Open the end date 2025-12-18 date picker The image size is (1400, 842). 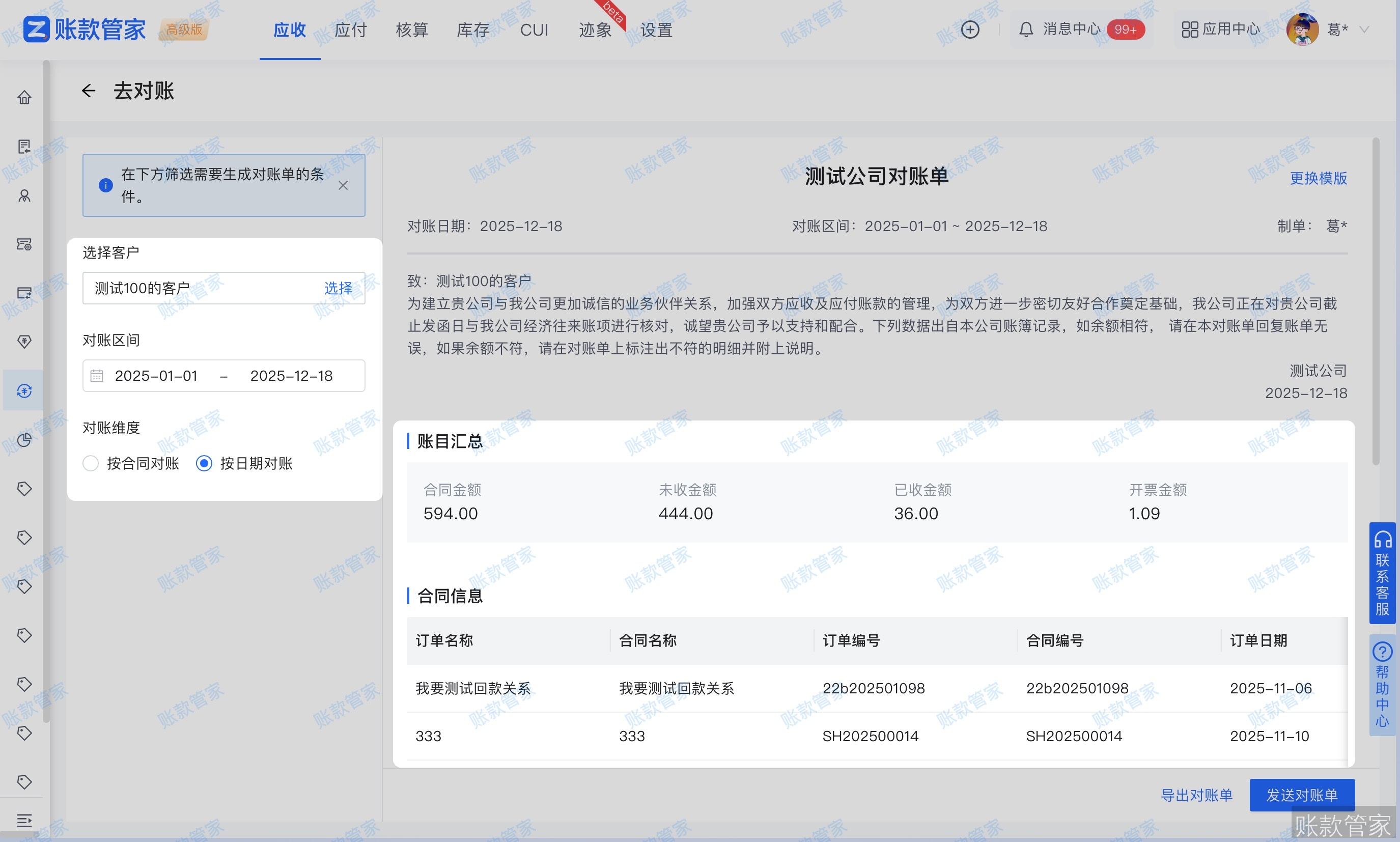click(x=292, y=375)
